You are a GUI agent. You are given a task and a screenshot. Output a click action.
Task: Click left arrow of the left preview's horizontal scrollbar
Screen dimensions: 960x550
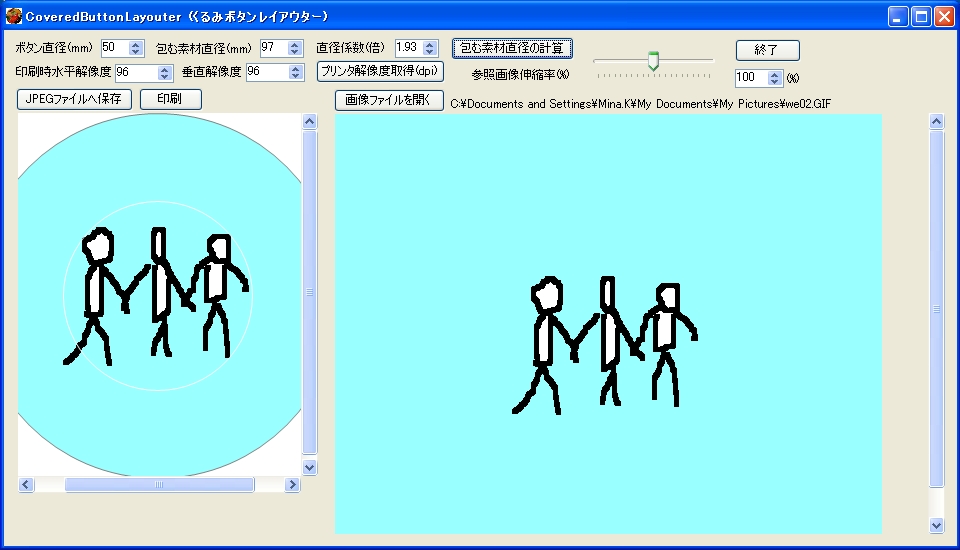[x=25, y=484]
